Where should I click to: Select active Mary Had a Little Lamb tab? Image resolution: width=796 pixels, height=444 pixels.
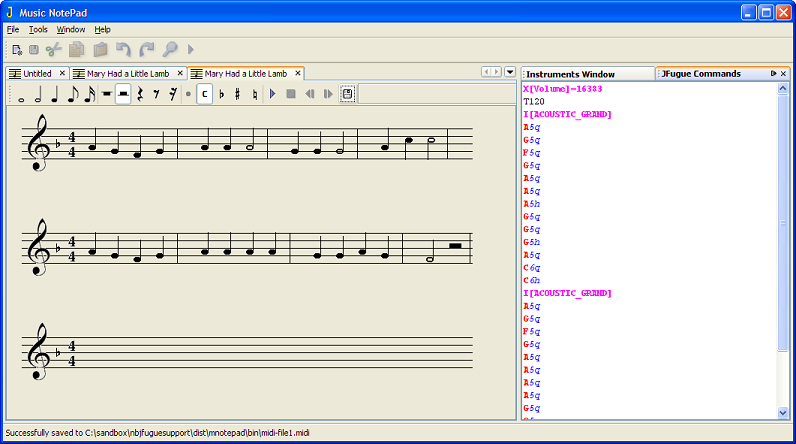[246, 74]
